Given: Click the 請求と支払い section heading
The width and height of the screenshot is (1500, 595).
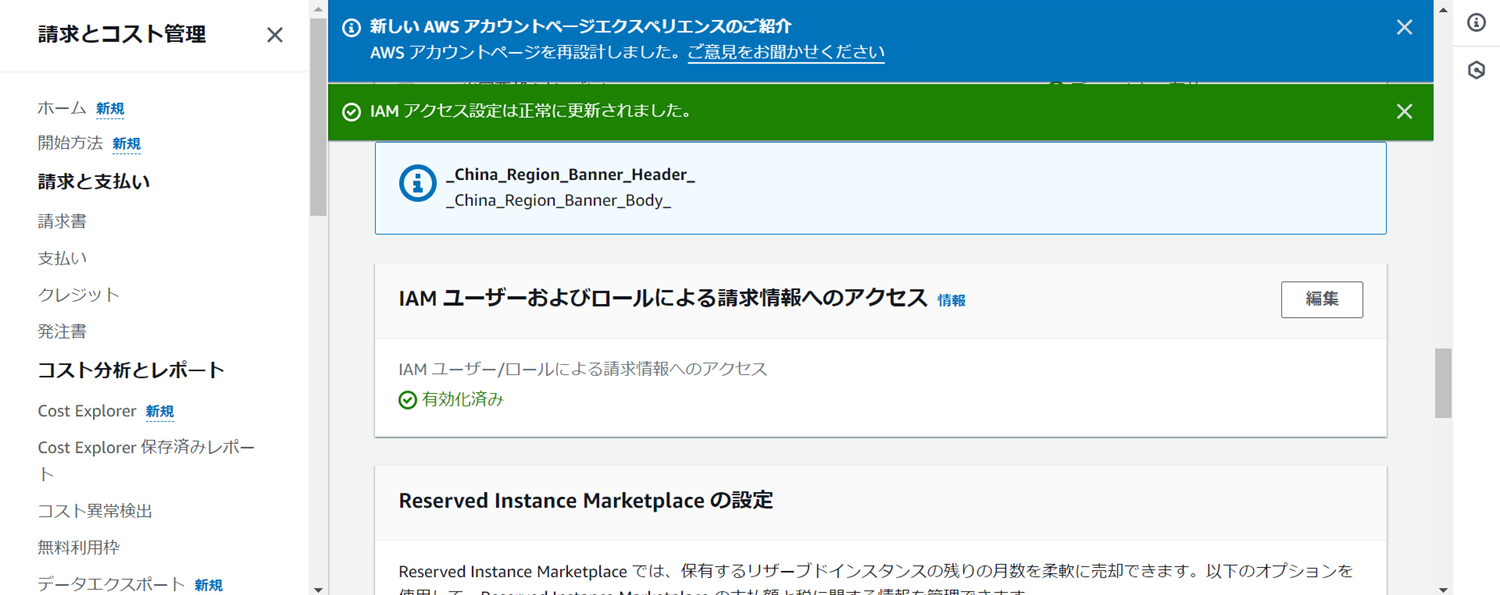Looking at the screenshot, I should click(94, 182).
